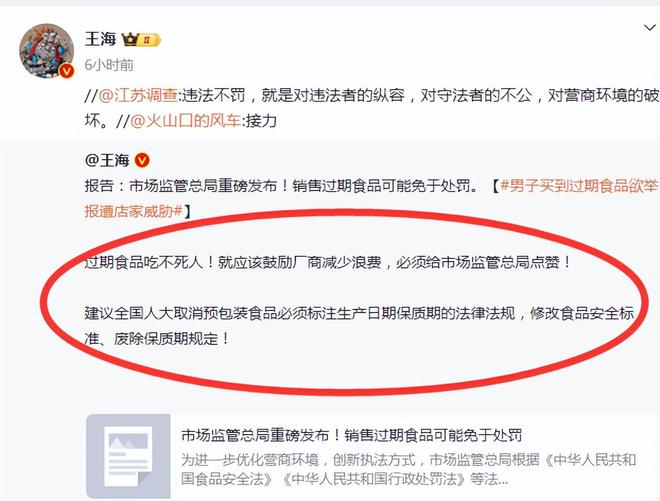This screenshot has height=501, width=660.
Task: Click paragraph beginning 建议全国人大取消
Action: pos(359,325)
